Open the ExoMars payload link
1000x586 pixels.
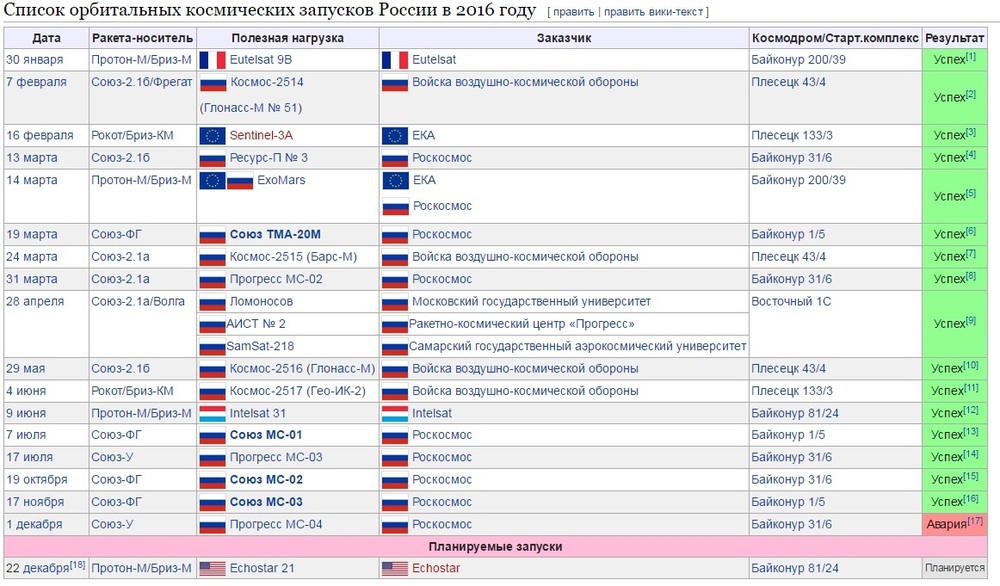tap(281, 181)
